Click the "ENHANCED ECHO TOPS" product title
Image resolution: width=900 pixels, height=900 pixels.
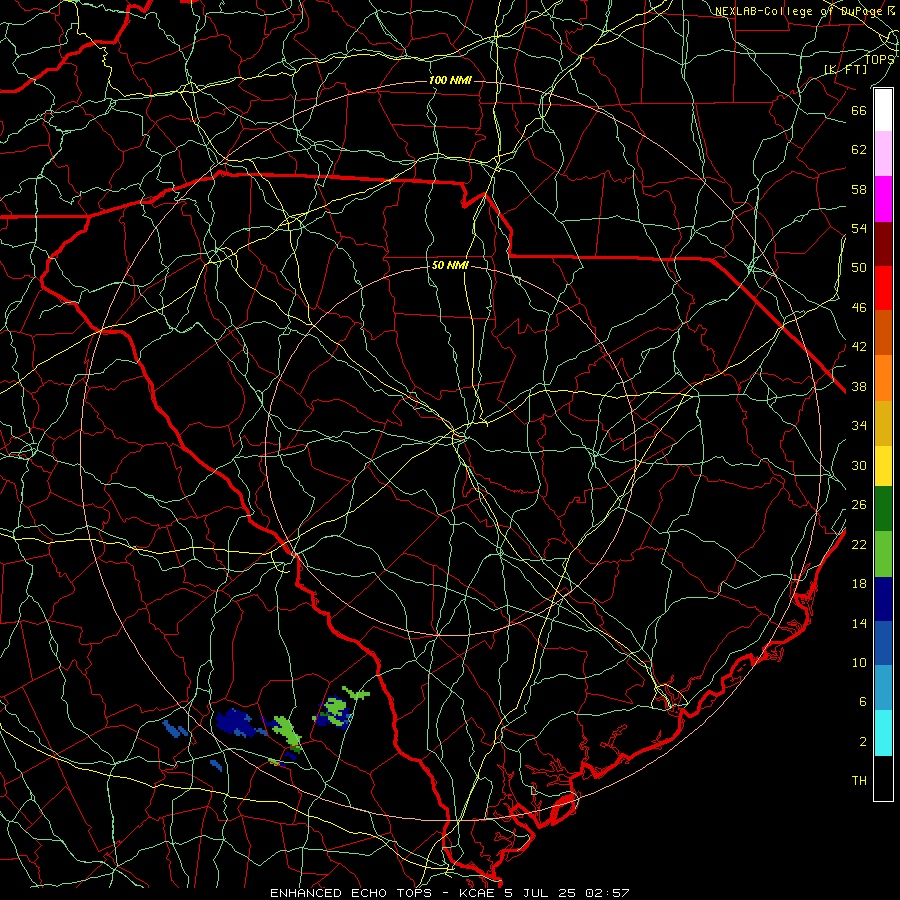(350, 893)
